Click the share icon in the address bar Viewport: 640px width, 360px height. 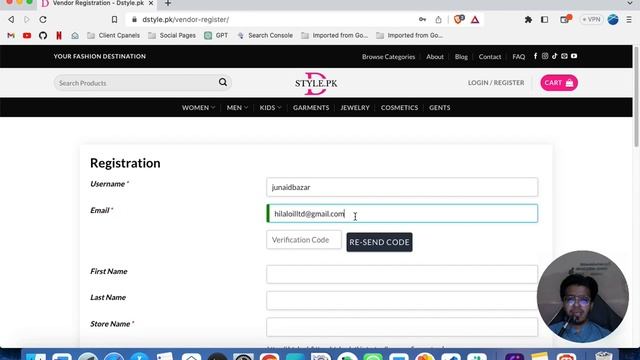438,20
